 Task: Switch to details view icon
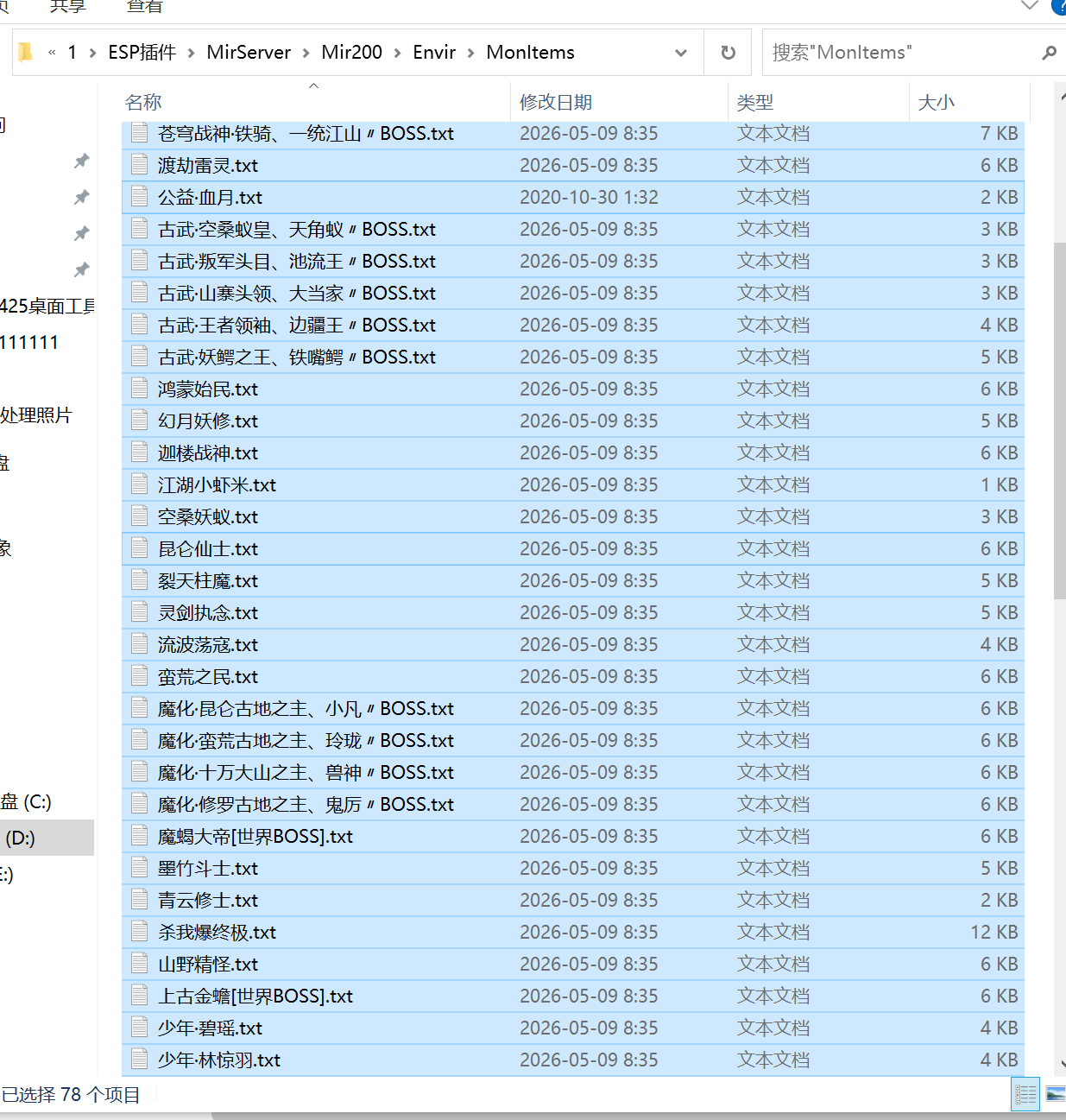coord(1025,1095)
